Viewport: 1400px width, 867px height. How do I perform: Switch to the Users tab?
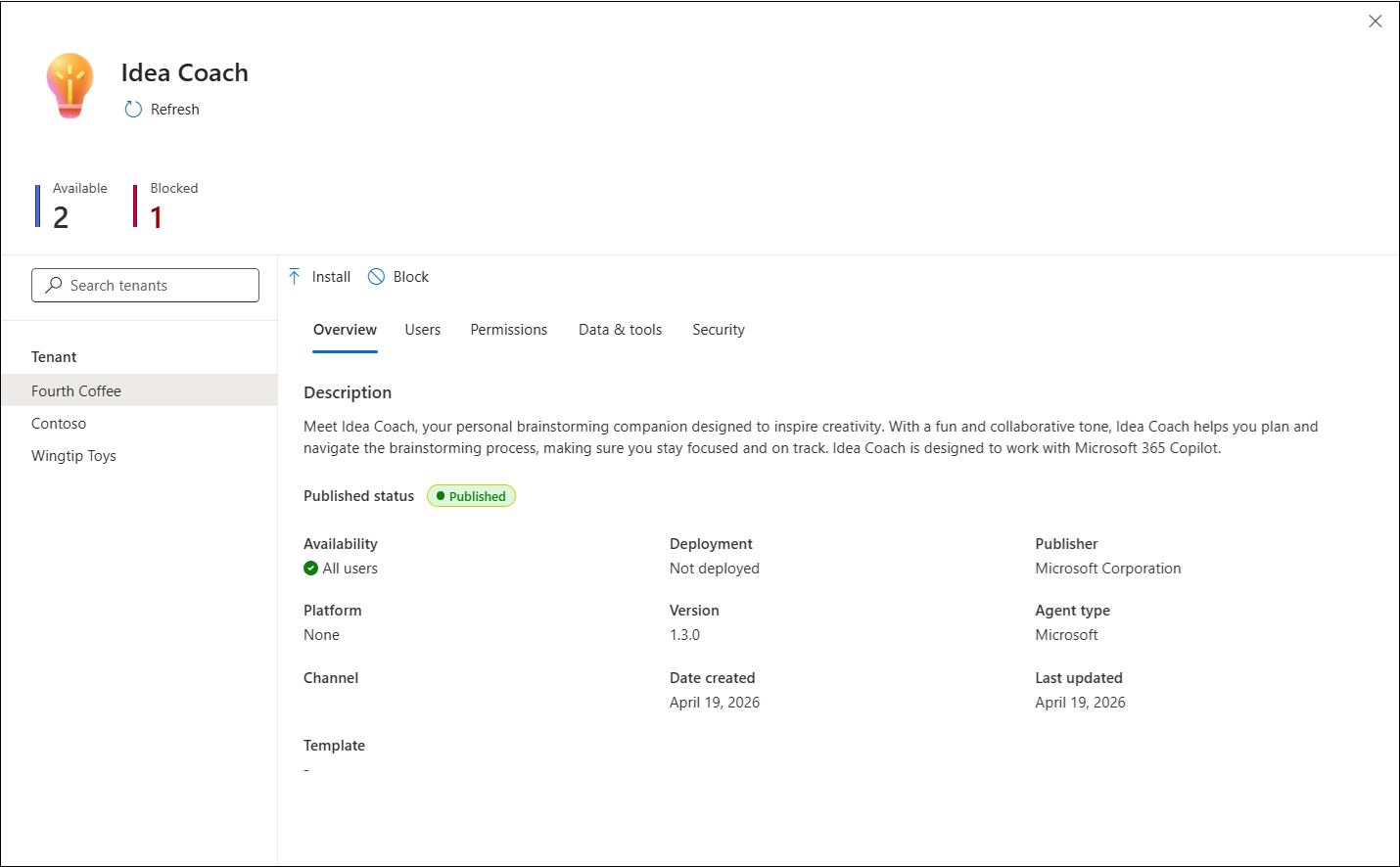[x=423, y=330]
